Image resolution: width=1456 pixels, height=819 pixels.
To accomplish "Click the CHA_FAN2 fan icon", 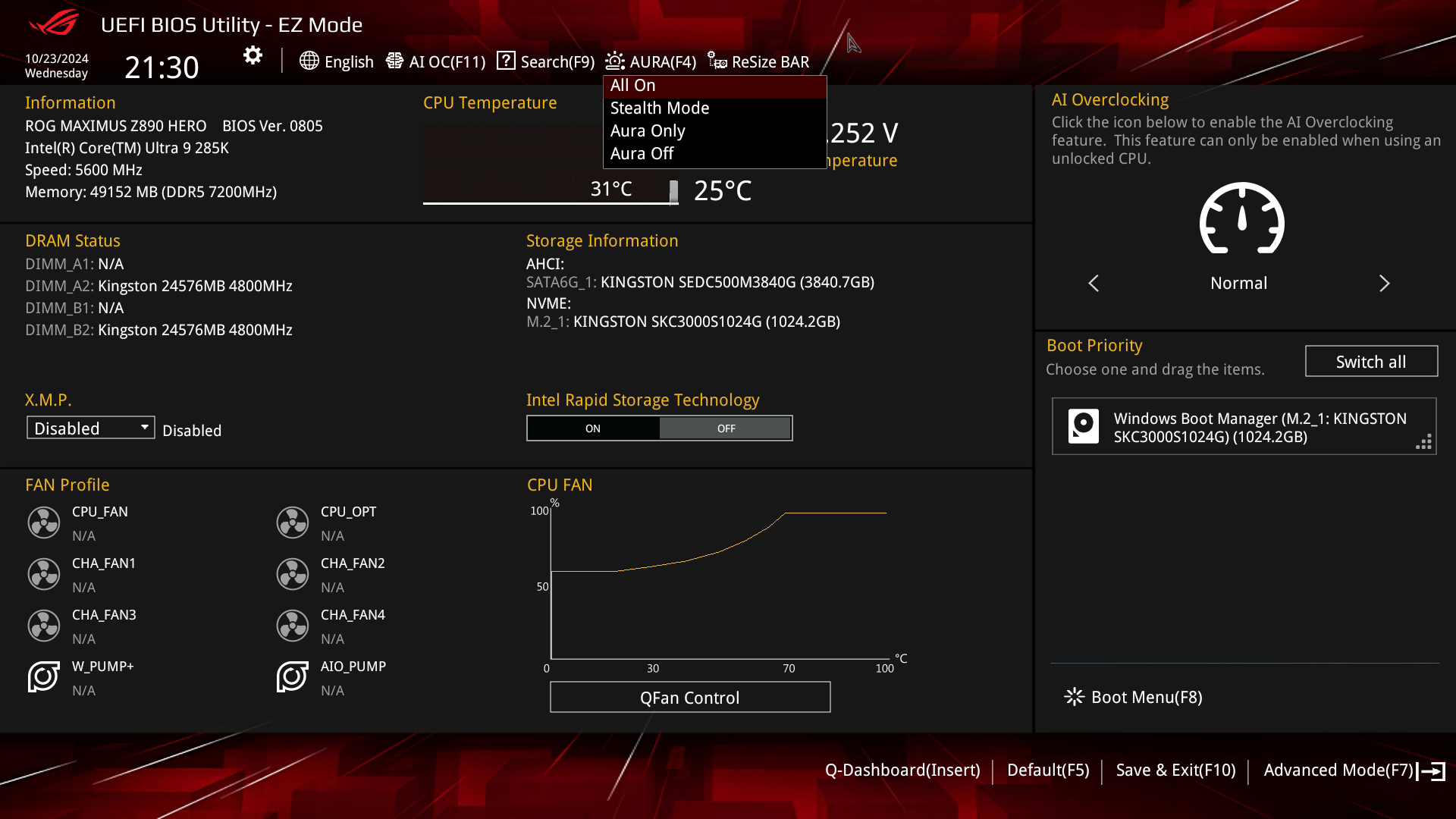I will [x=293, y=574].
